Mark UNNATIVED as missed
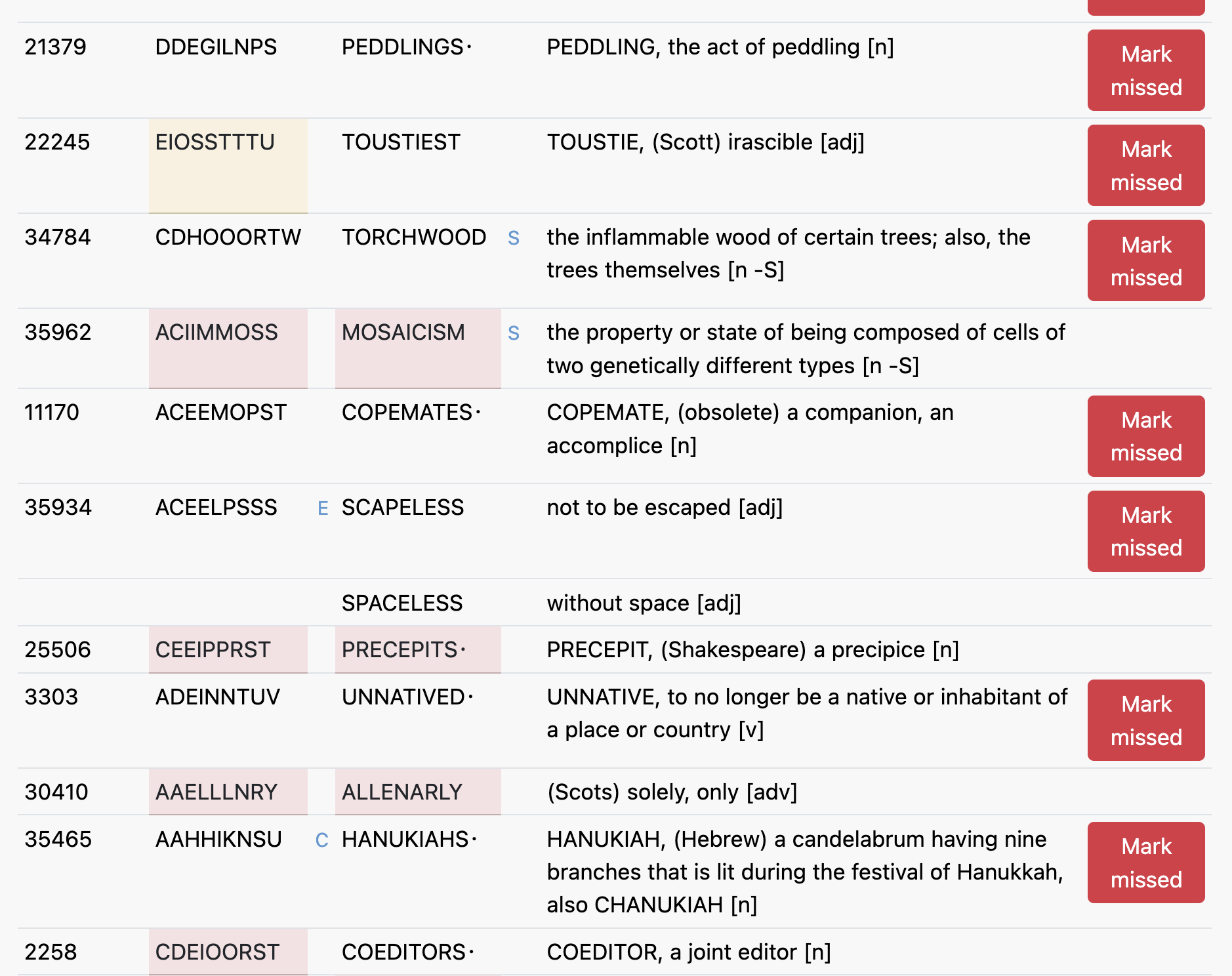The image size is (1232, 976). 1145,720
